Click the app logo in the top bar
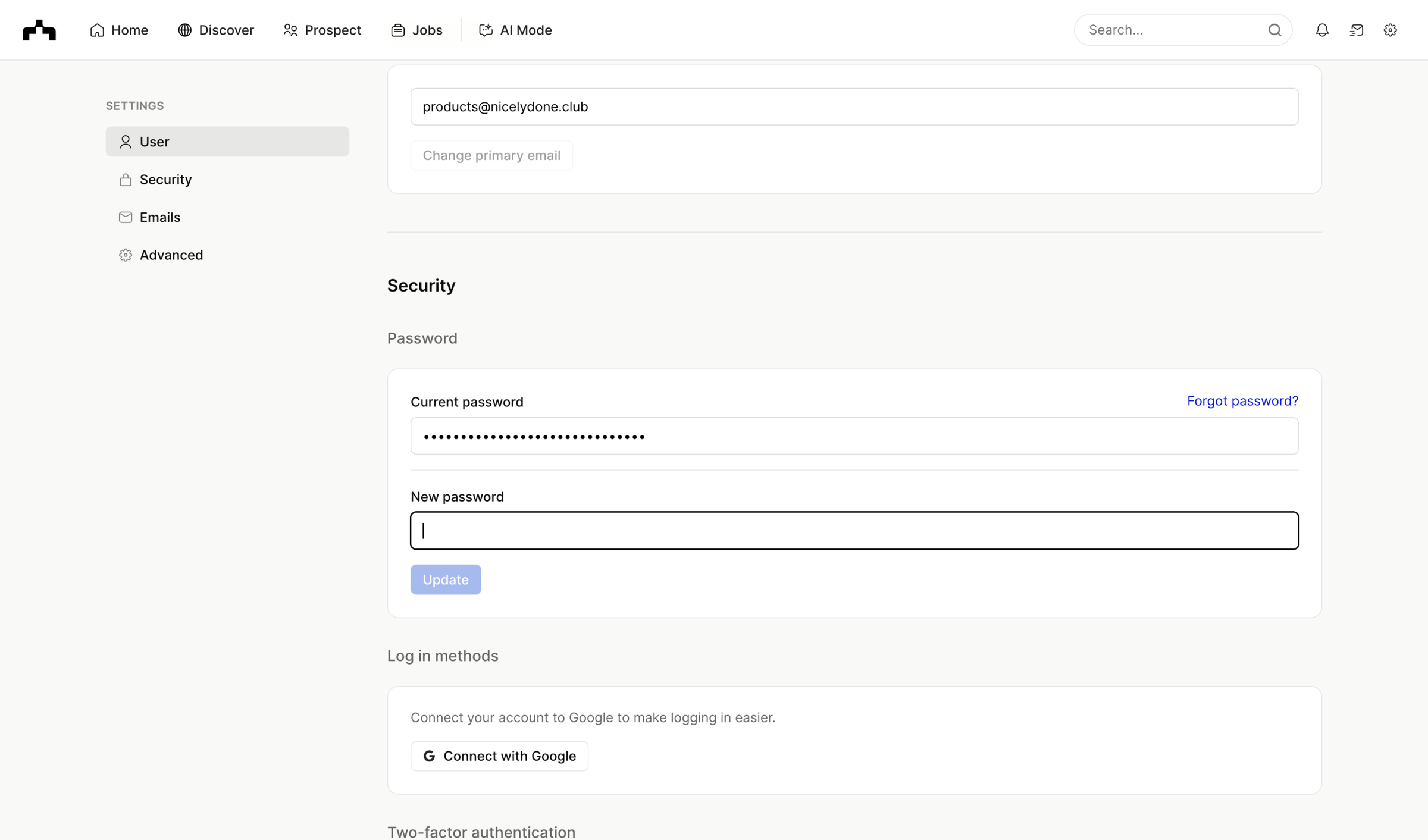Image resolution: width=1428 pixels, height=840 pixels. (x=39, y=30)
